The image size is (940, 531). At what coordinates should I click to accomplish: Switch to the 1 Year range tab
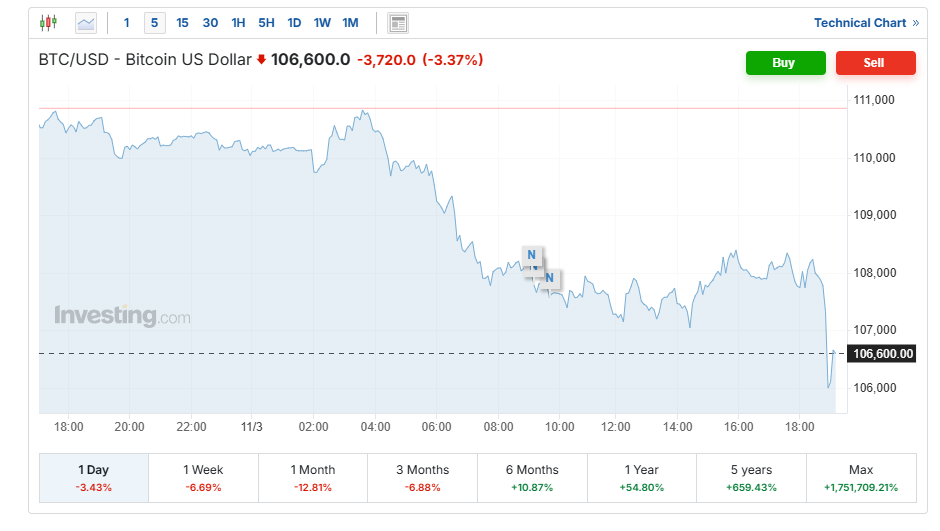point(641,477)
